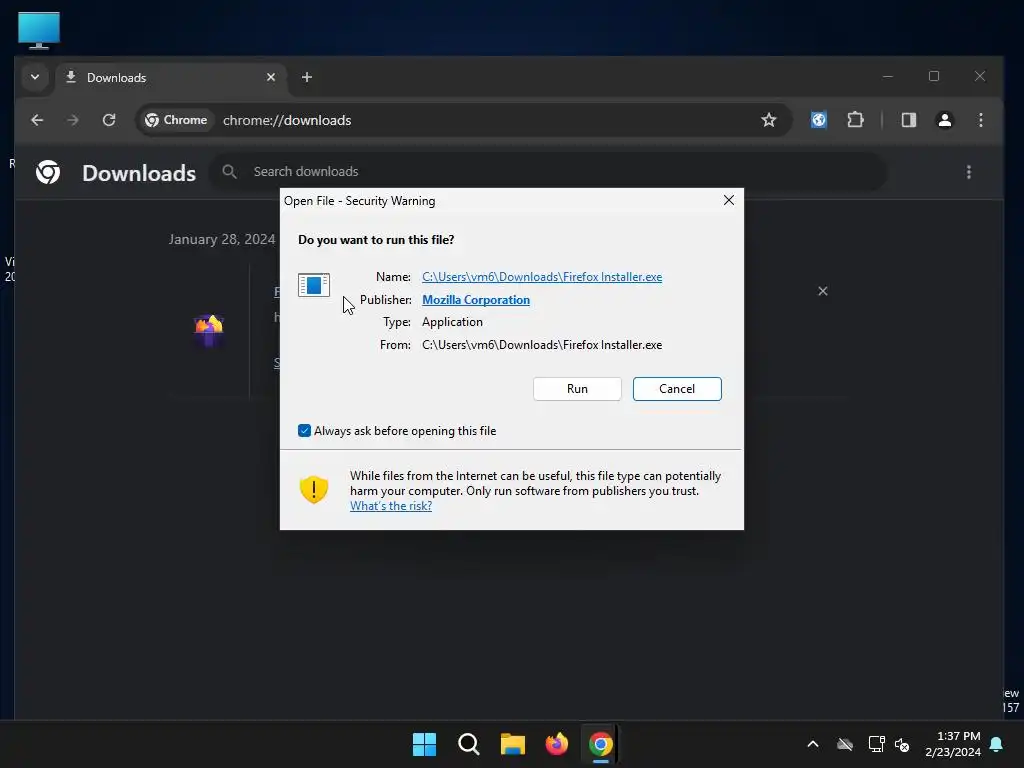Open the Chrome profile icon
Screen dimensions: 1024x768
944,120
